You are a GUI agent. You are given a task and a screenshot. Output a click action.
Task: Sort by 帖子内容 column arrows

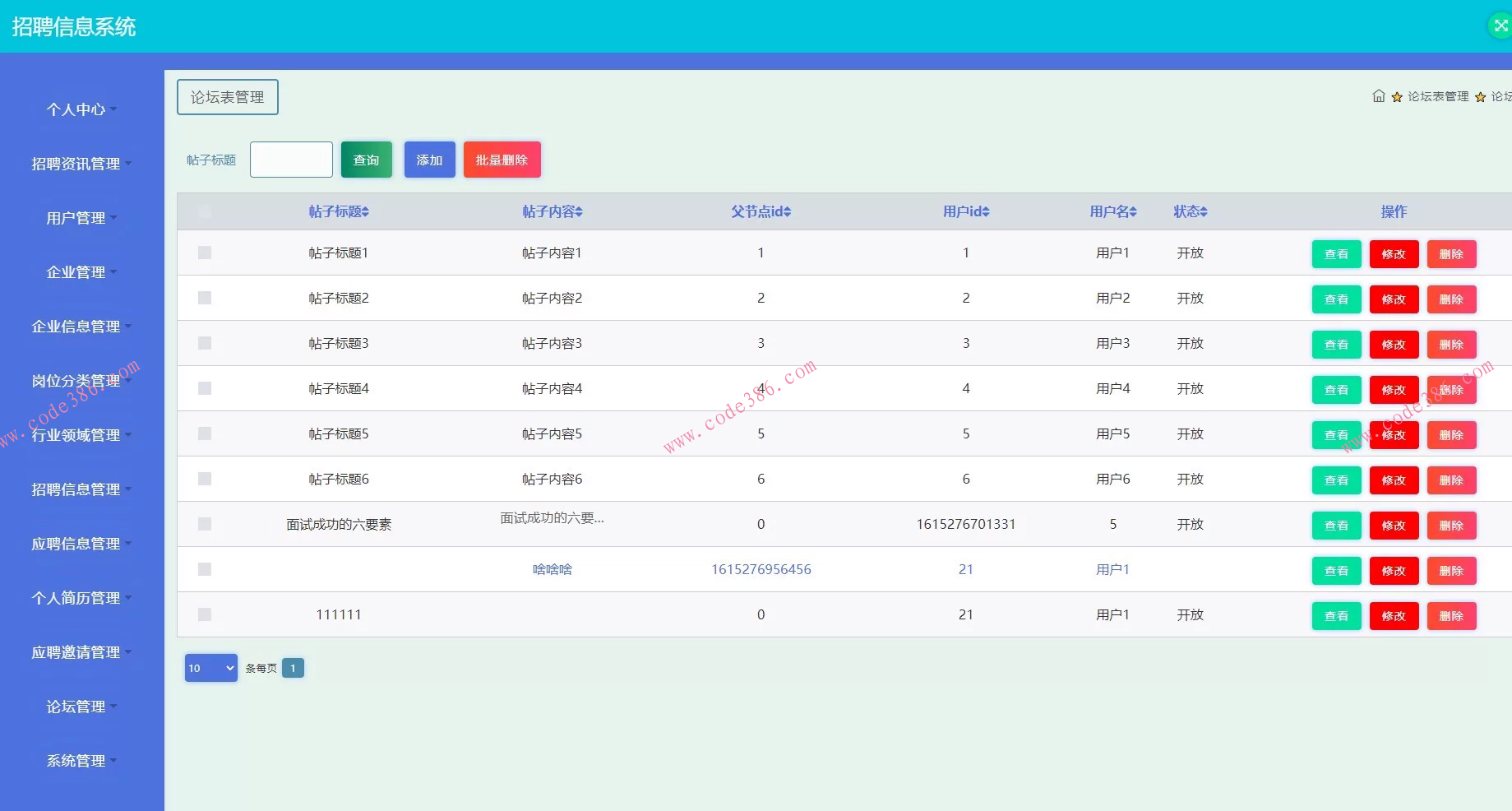[579, 212]
